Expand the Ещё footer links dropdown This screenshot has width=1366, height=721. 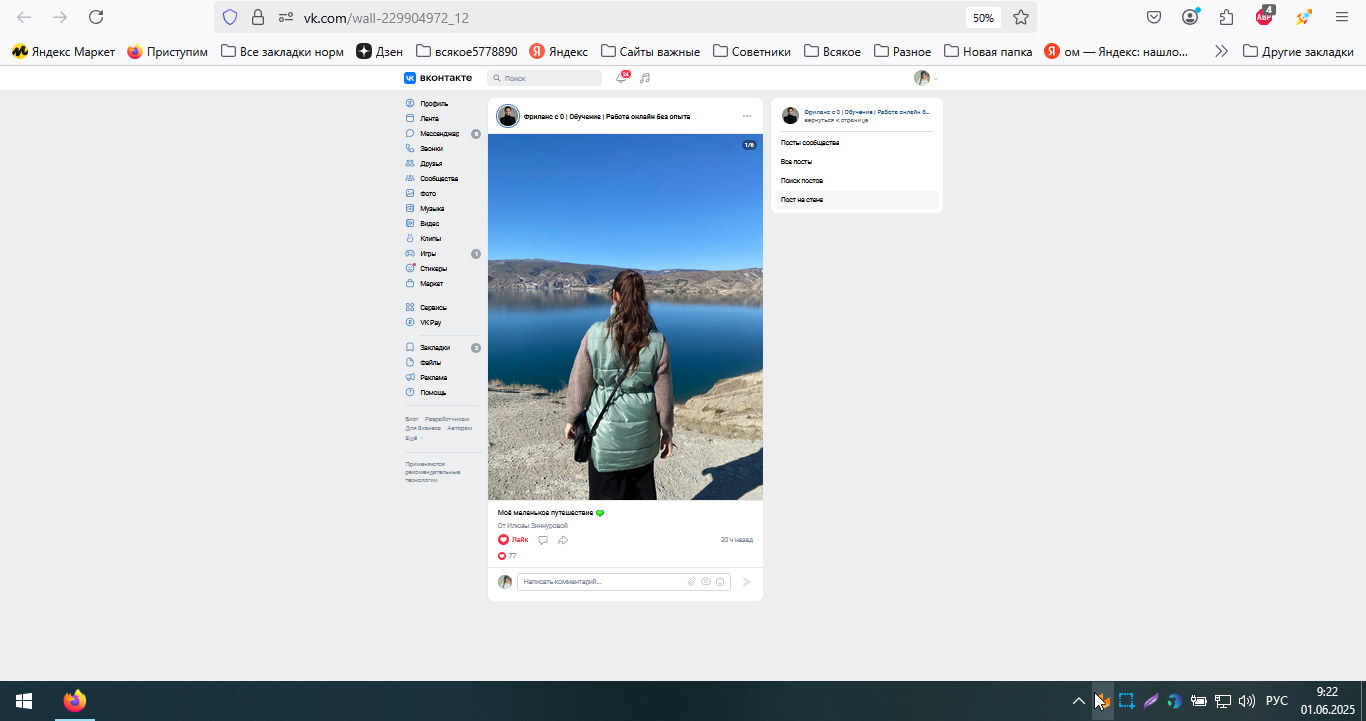pyautogui.click(x=413, y=438)
